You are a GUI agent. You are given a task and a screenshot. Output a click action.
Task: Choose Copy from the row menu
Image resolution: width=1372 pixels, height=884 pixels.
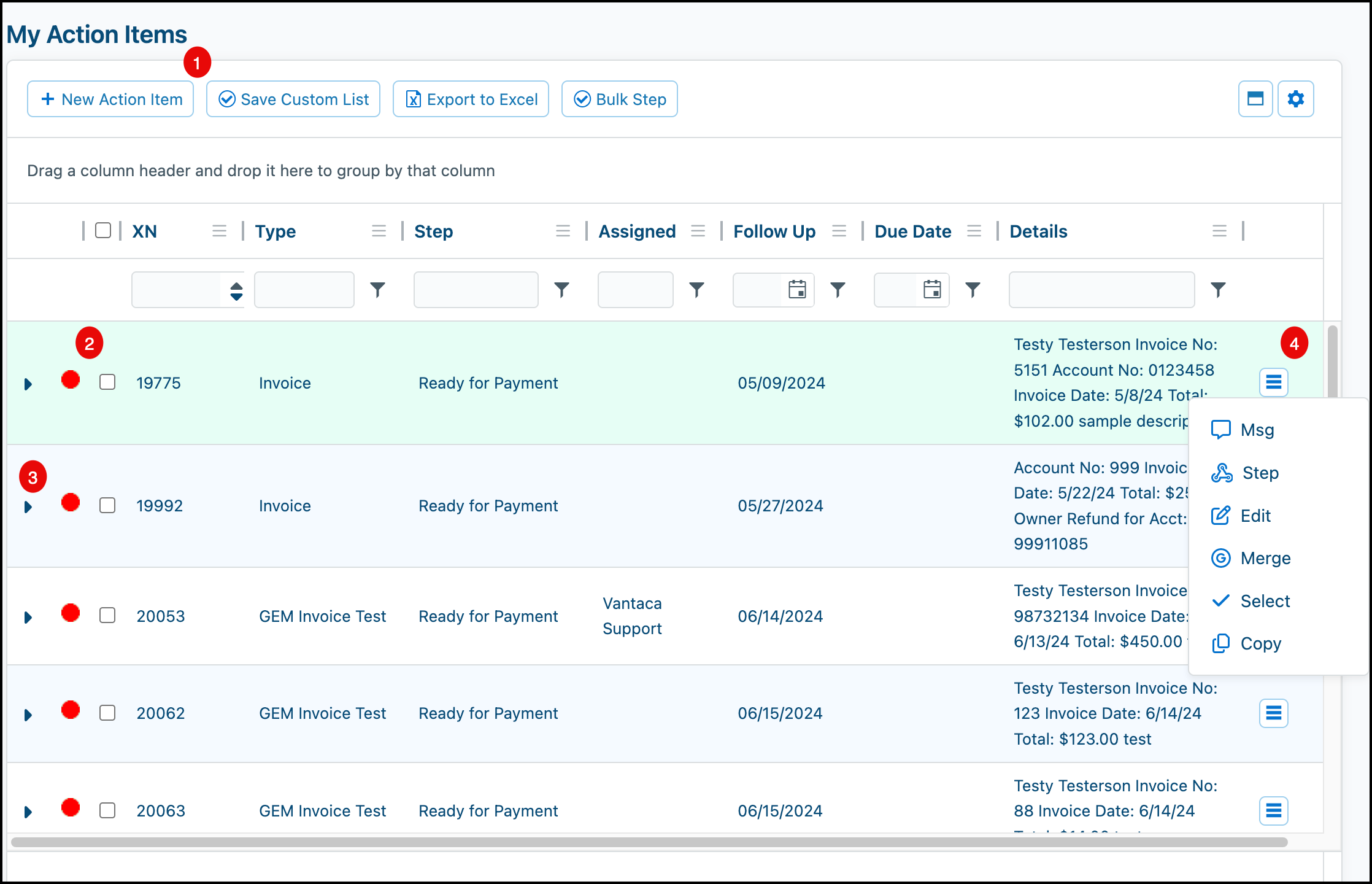[x=1246, y=643]
